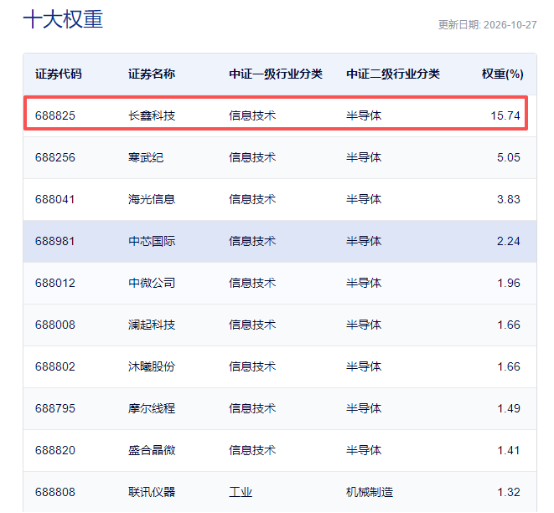Click the update date 2026-10-27
This screenshot has width=554, height=513.
[510, 25]
